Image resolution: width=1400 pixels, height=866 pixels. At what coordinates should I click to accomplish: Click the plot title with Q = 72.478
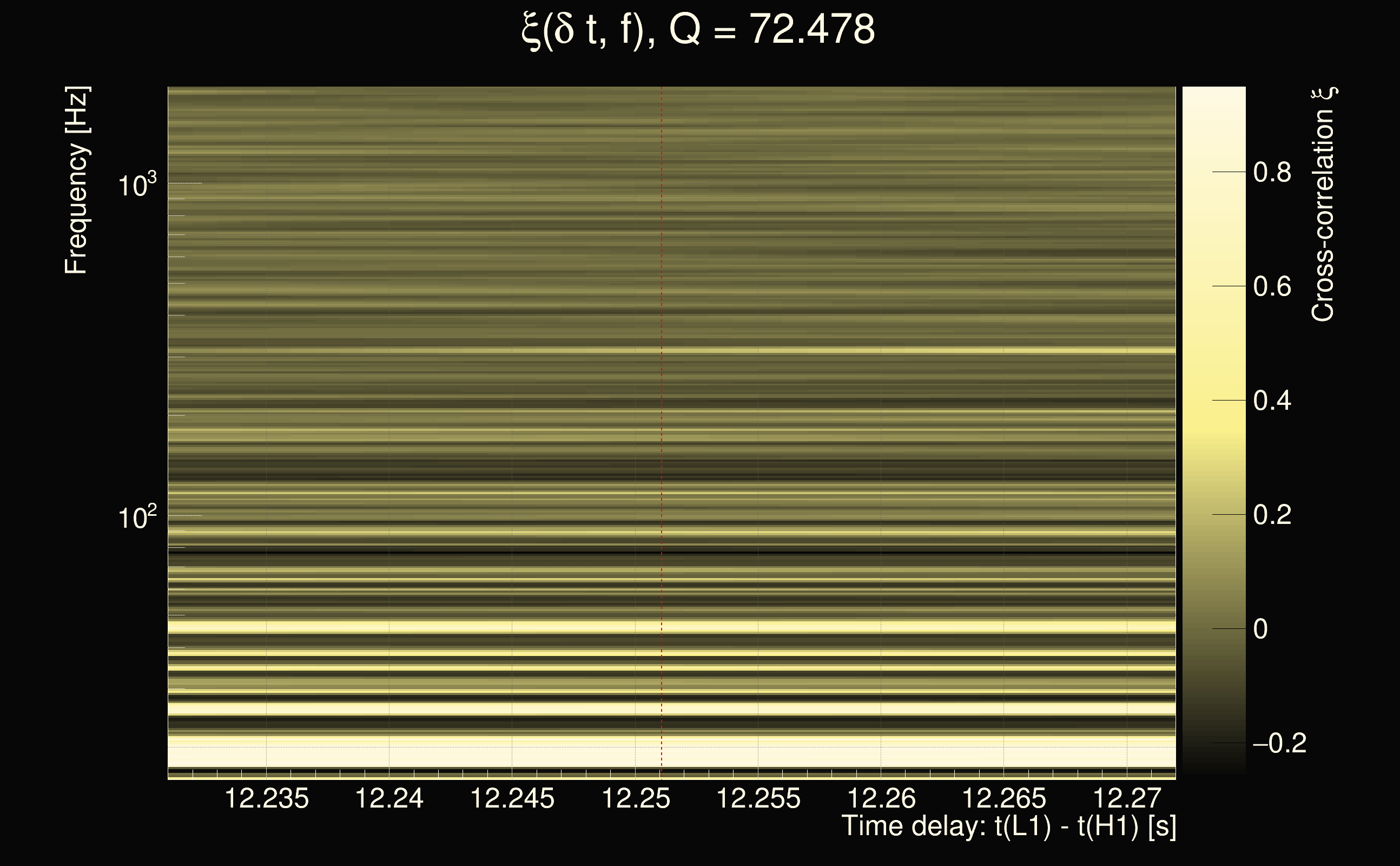pyautogui.click(x=698, y=30)
